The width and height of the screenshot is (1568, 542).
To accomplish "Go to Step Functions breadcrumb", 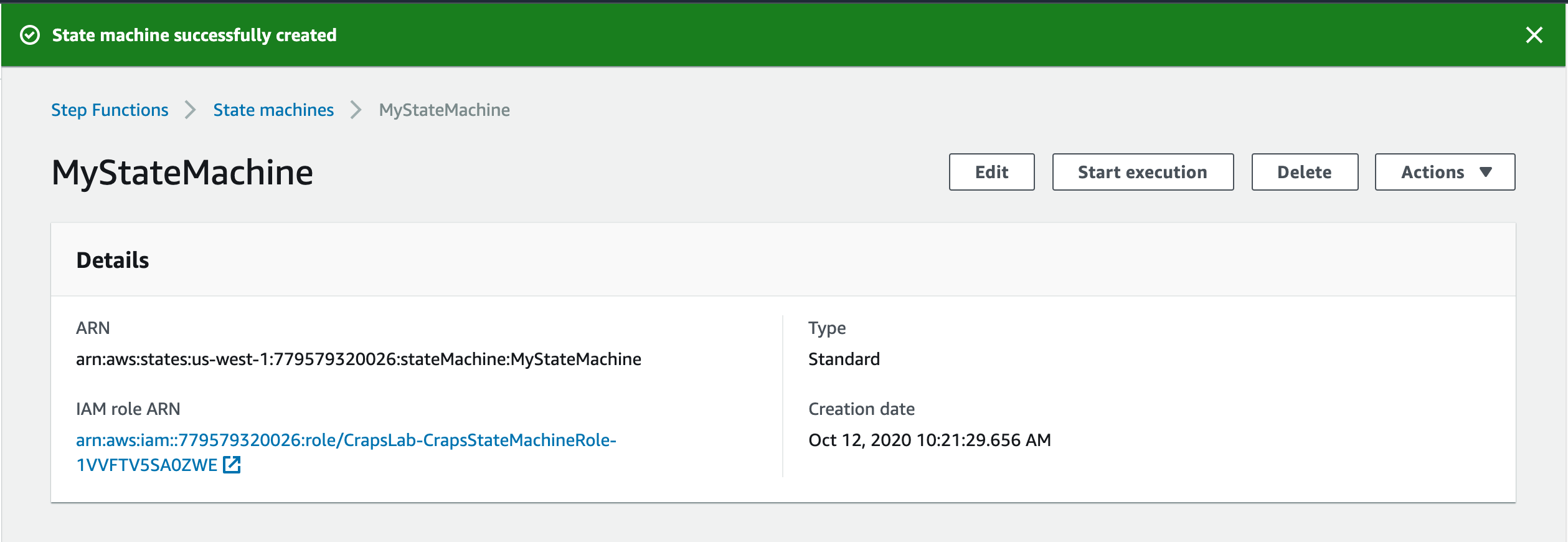I will click(x=110, y=110).
